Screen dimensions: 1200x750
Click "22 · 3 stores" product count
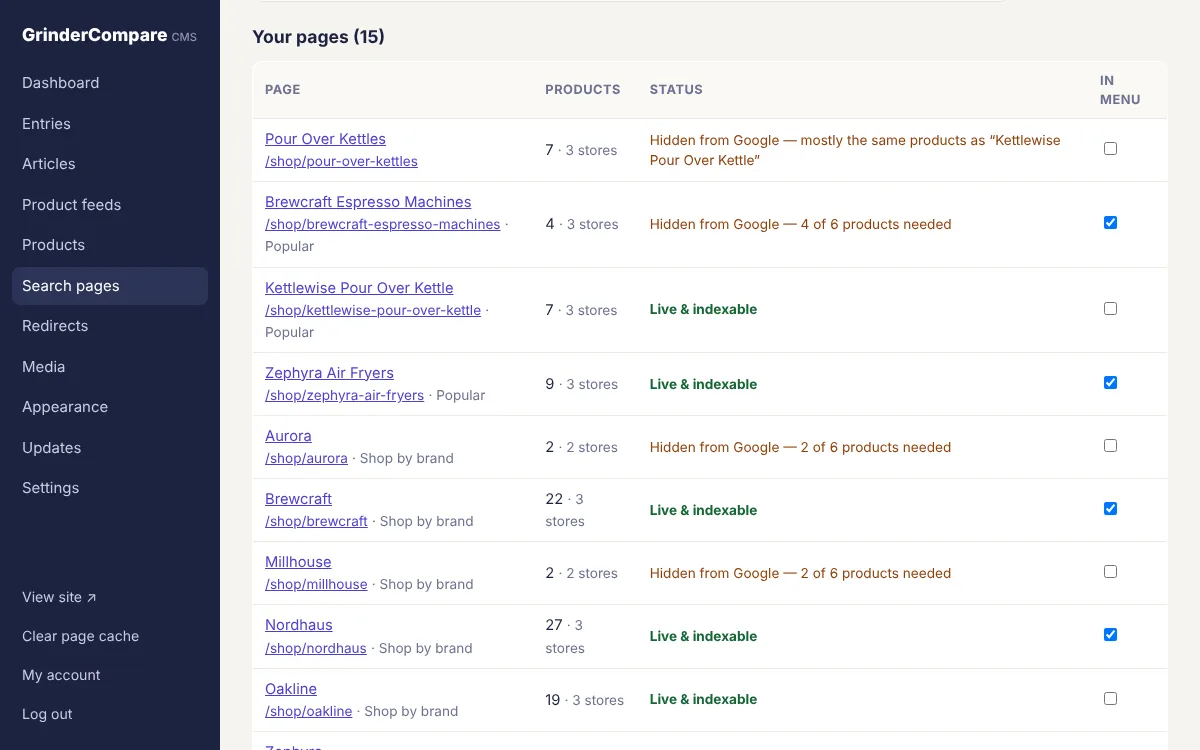[x=565, y=510]
